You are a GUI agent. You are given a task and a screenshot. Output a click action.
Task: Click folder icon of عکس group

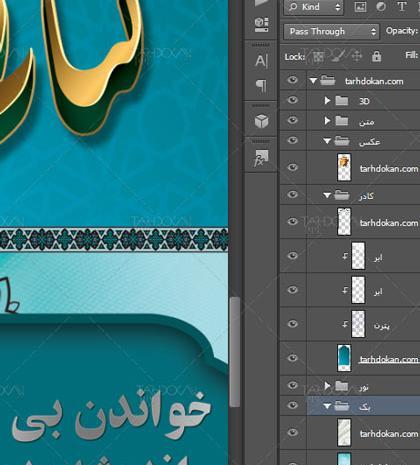point(342,141)
